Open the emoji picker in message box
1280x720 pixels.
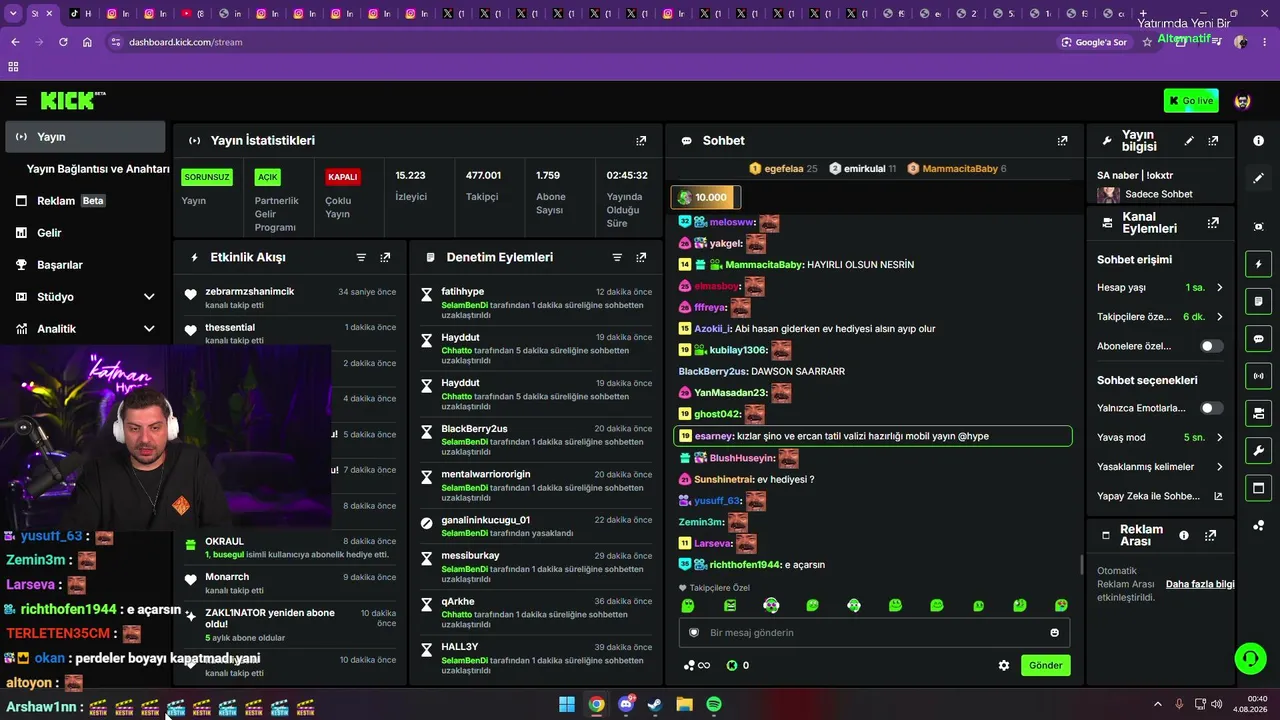[x=1054, y=632]
